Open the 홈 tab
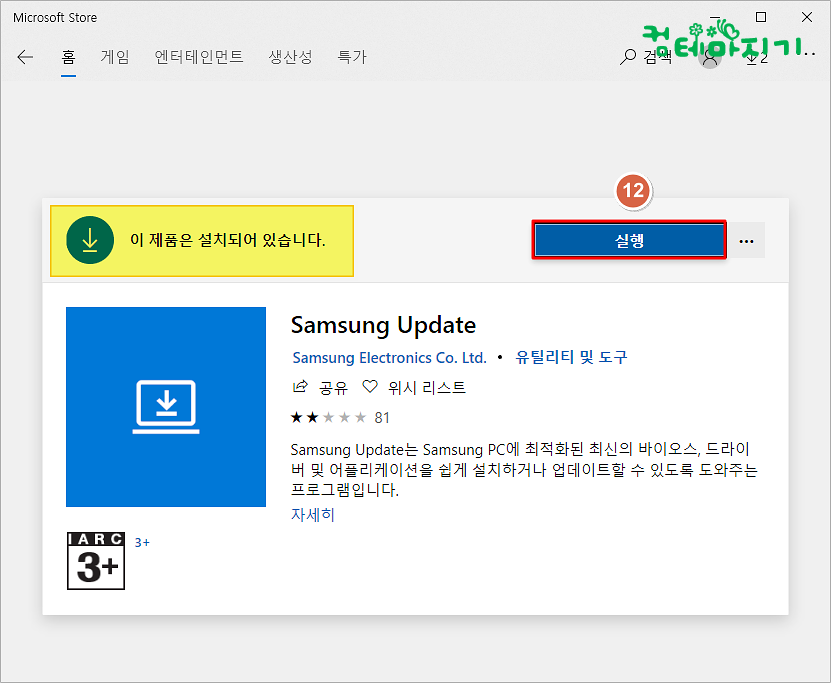 [x=68, y=57]
